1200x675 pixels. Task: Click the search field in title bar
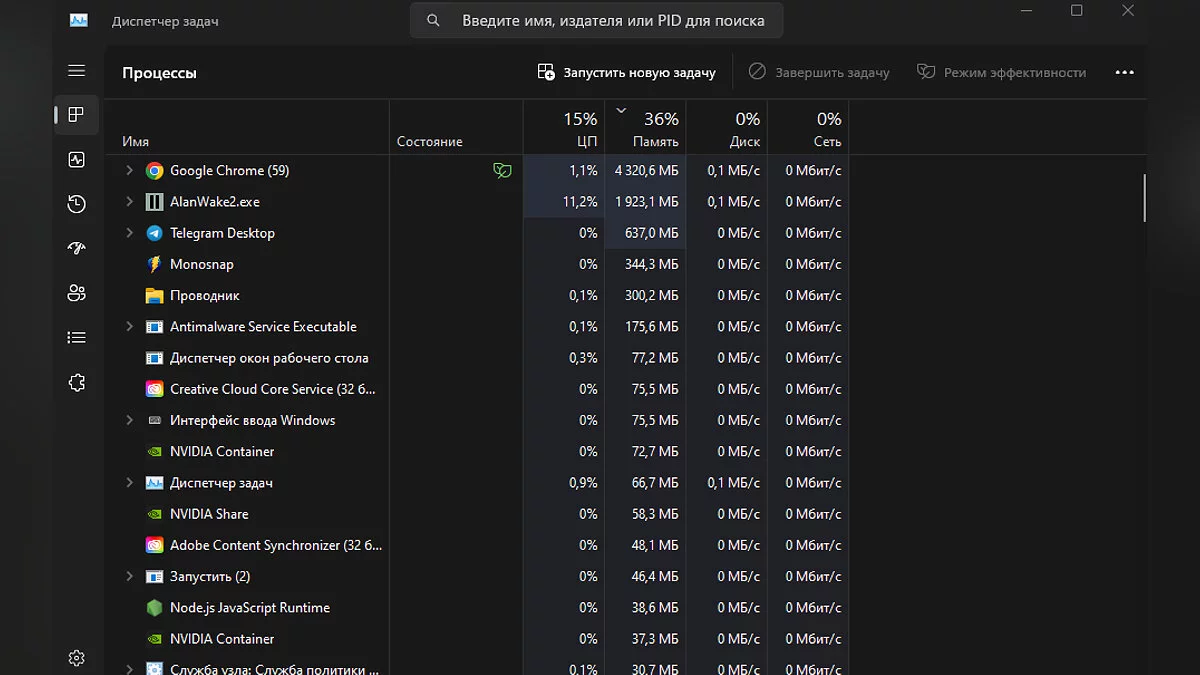pos(597,20)
